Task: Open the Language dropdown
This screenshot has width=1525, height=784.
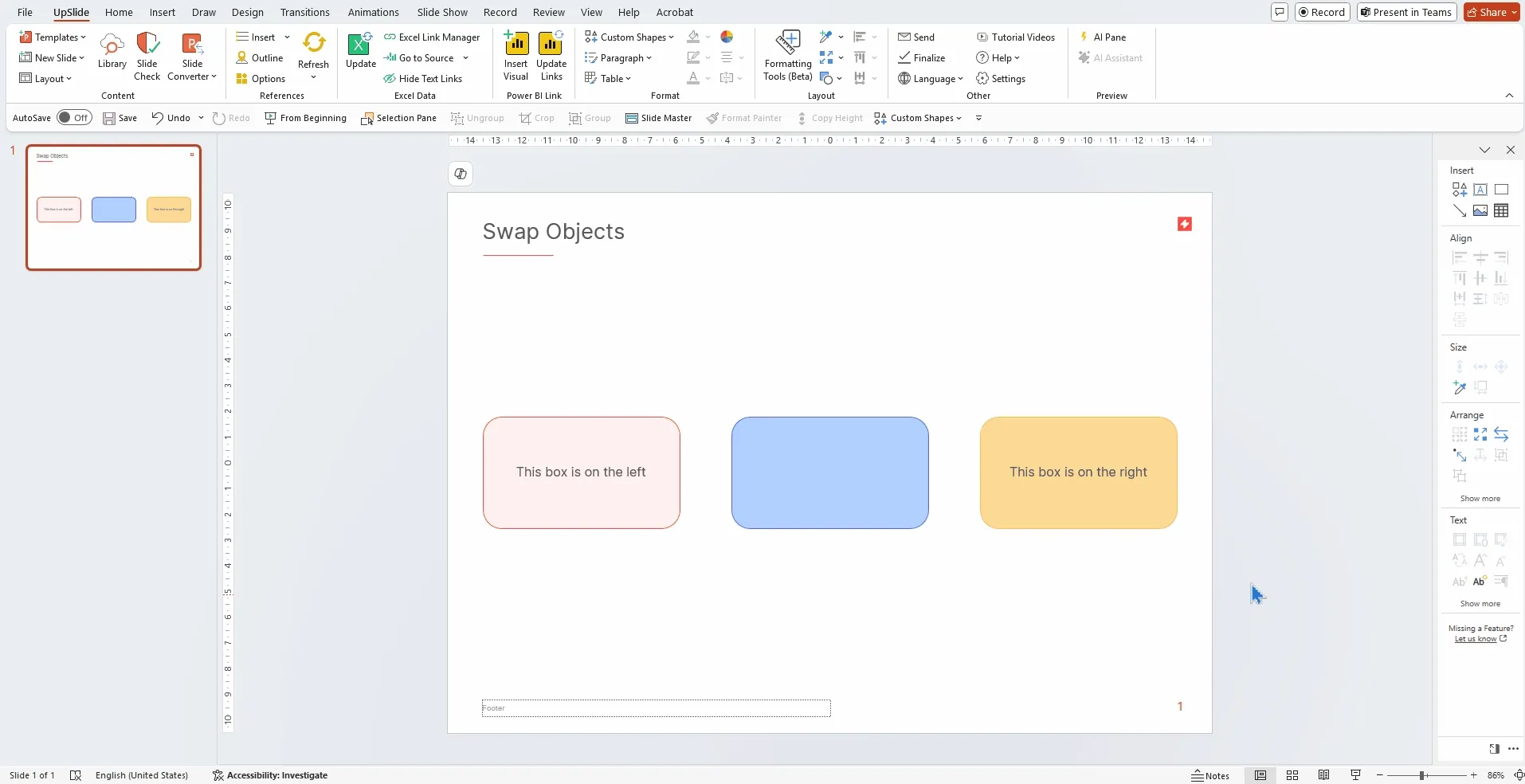Action: coord(930,78)
